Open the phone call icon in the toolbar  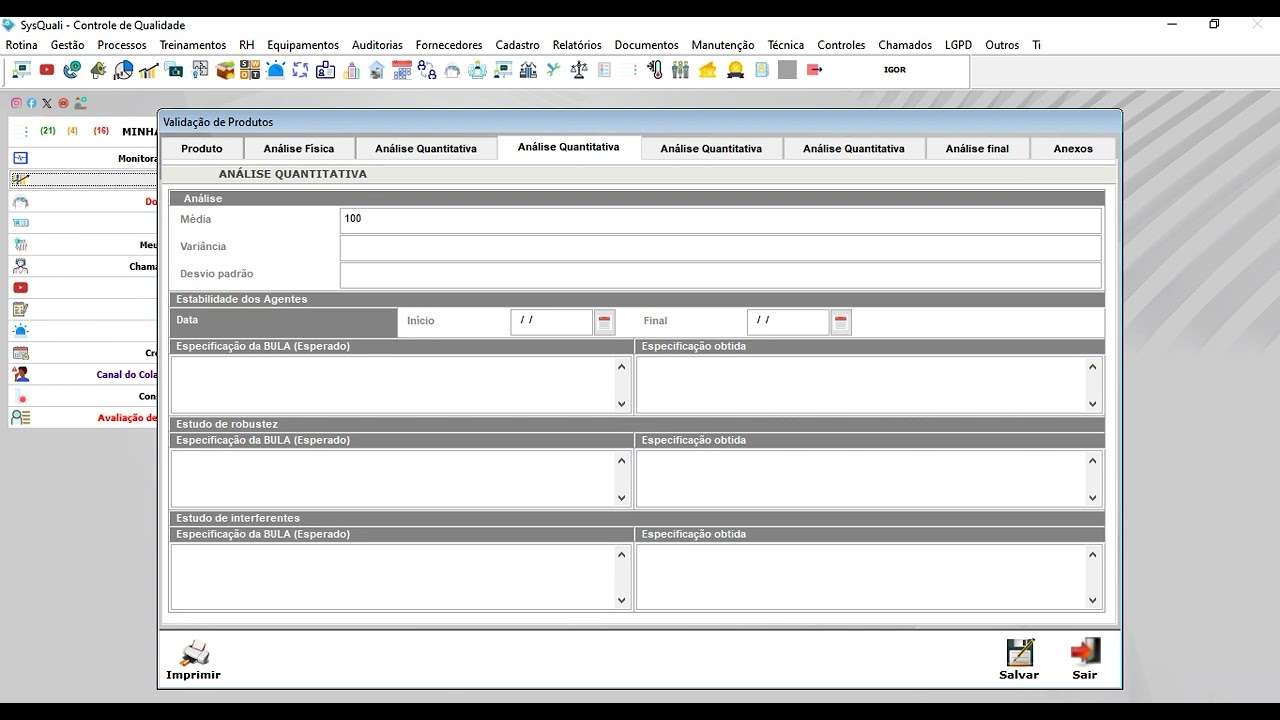point(71,70)
